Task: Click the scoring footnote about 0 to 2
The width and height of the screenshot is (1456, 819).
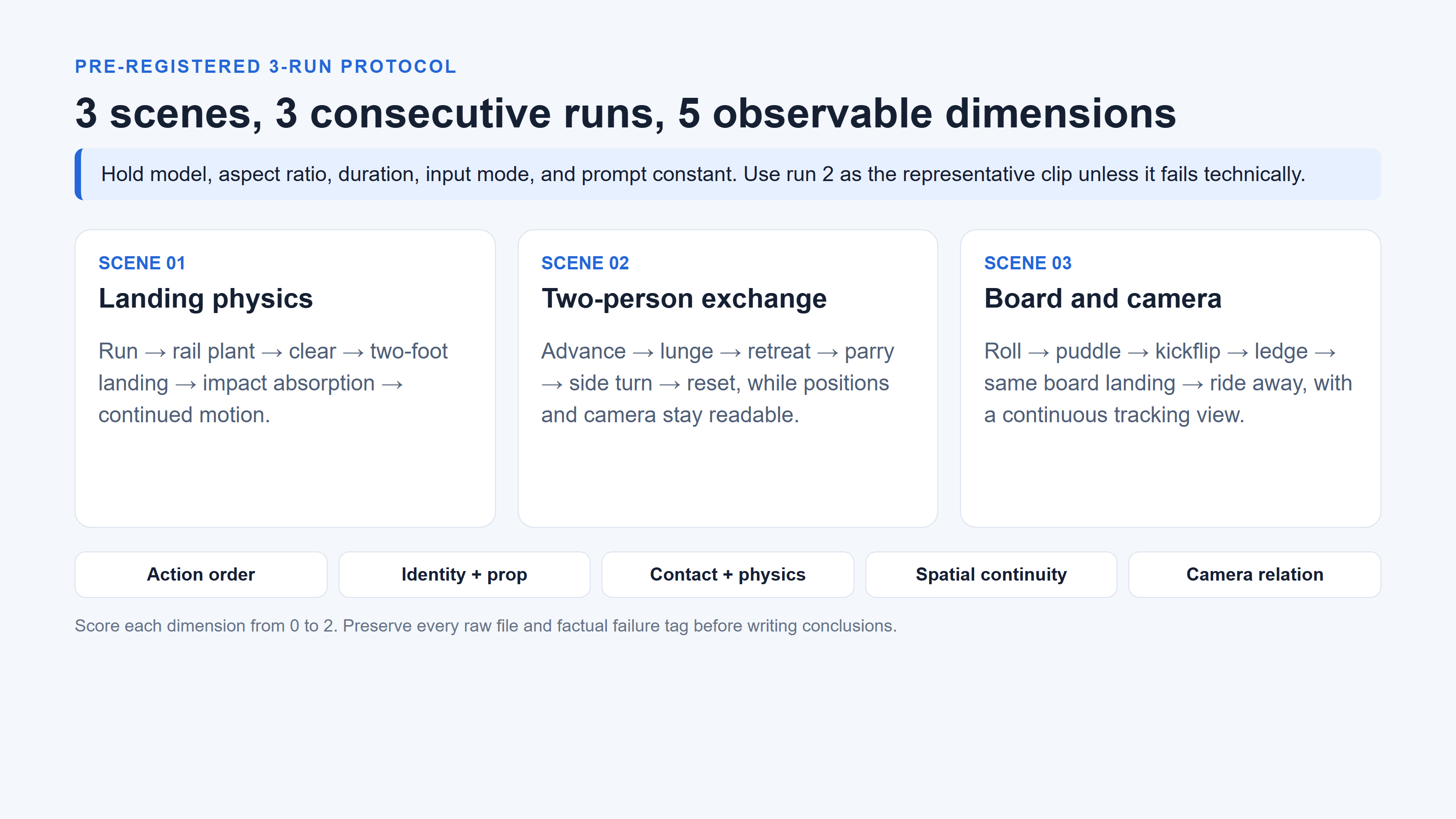Action: pos(485,626)
